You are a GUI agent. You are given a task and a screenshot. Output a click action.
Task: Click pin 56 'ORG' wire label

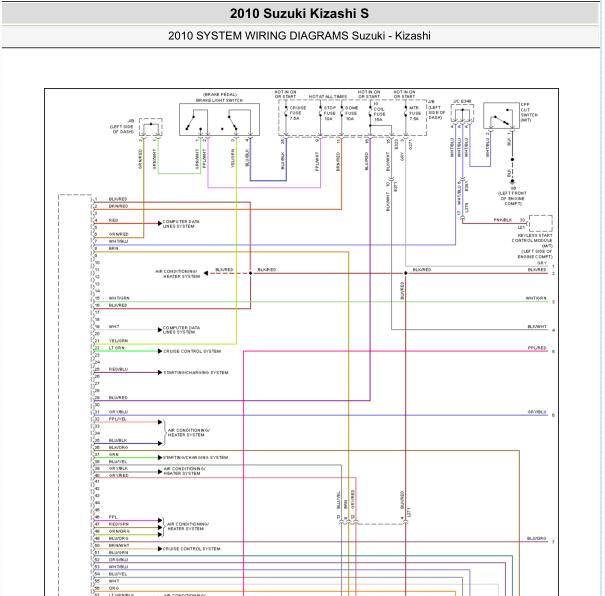click(114, 588)
